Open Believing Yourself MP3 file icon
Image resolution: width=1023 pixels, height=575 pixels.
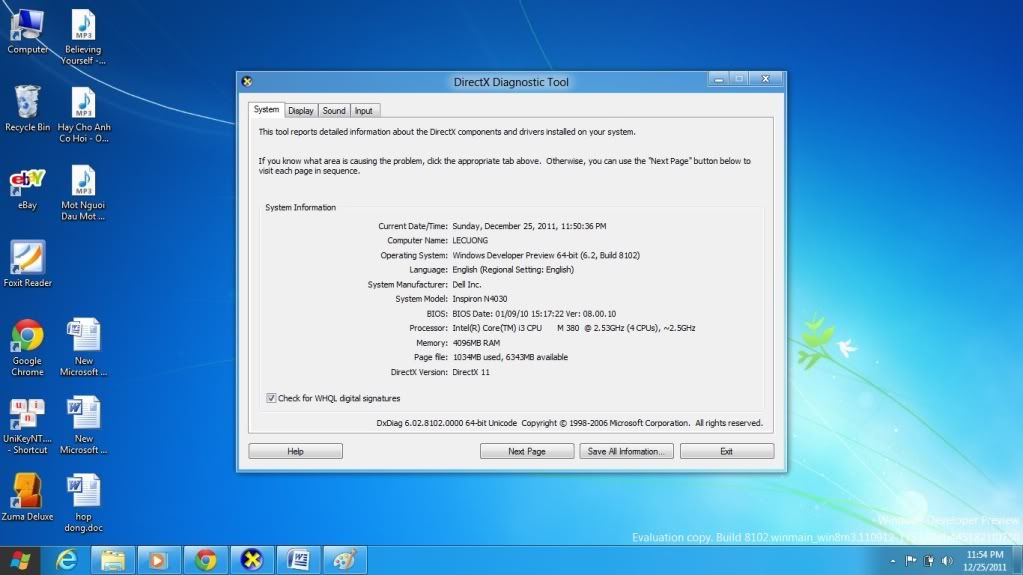pos(83,36)
